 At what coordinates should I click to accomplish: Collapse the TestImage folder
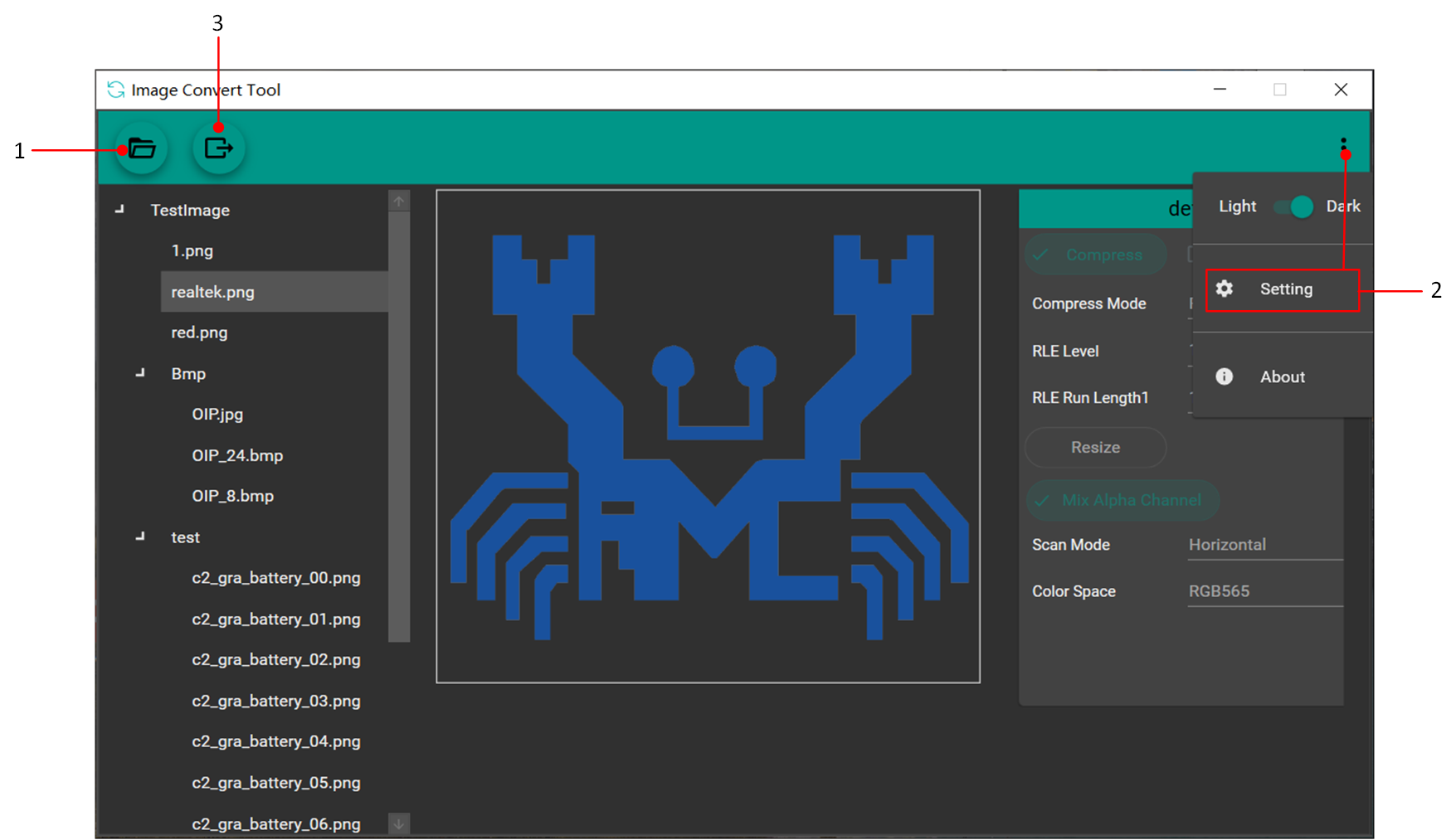pos(119,210)
